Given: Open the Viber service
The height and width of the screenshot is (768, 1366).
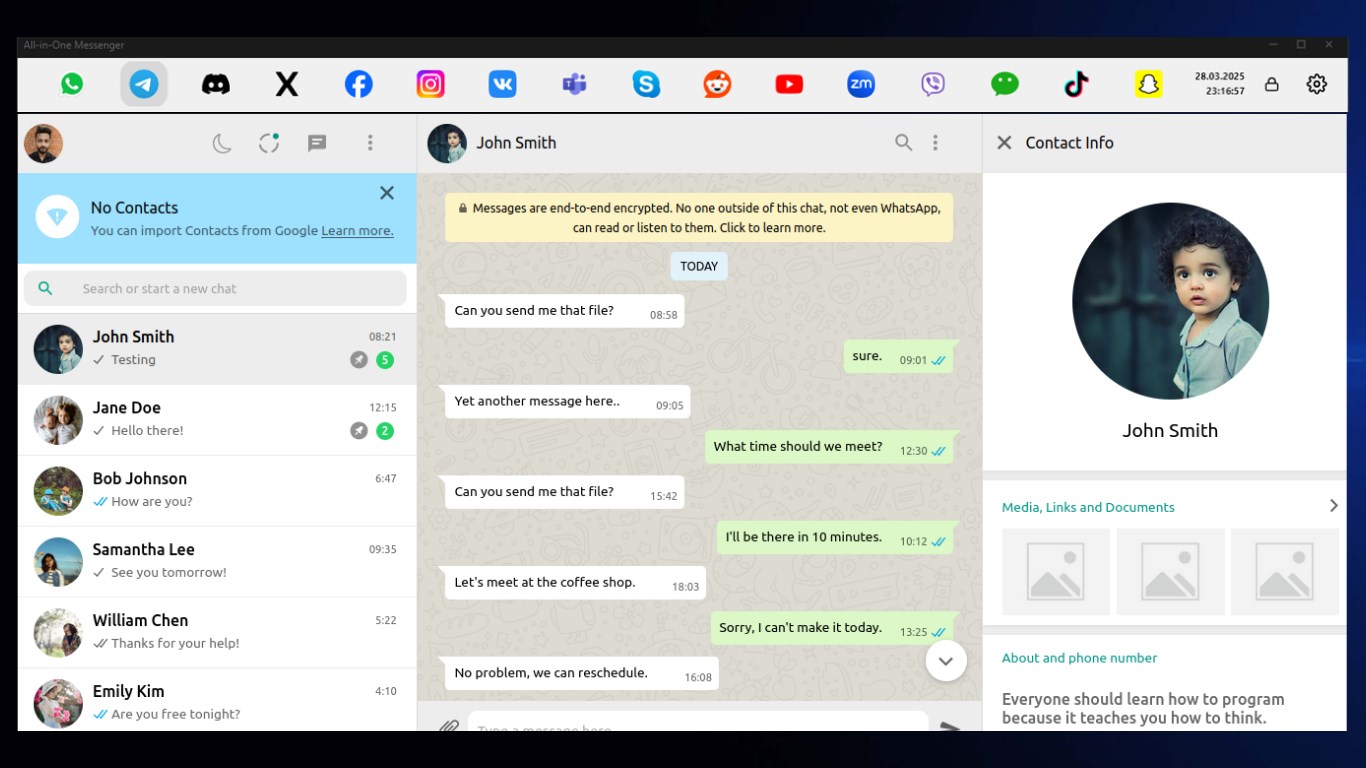Looking at the screenshot, I should point(932,84).
